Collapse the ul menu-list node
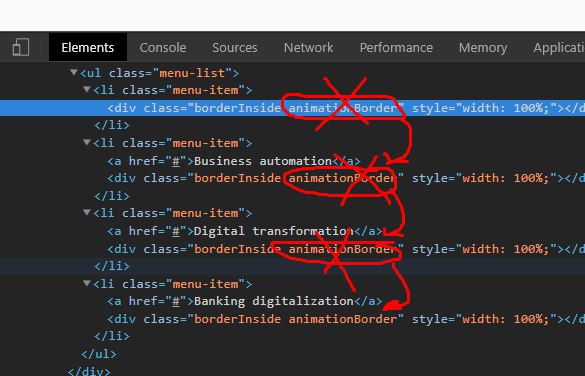585x376 pixels. pos(74,72)
